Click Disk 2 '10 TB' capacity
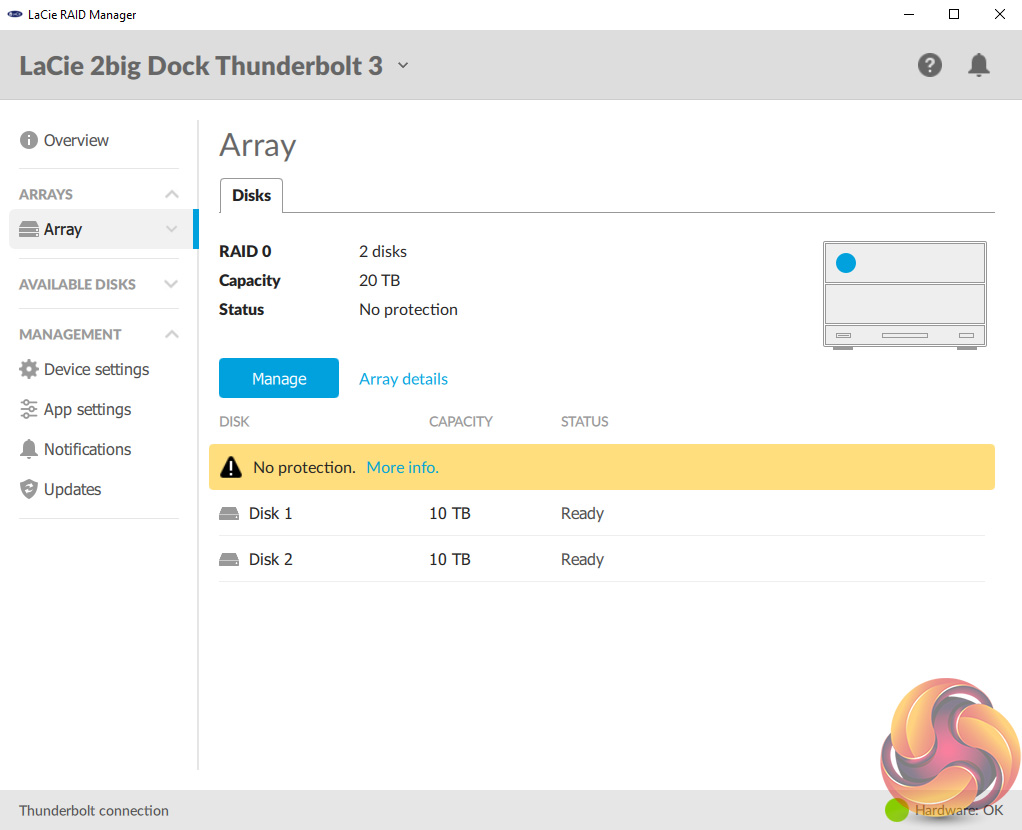The image size is (1022, 830). click(450, 559)
